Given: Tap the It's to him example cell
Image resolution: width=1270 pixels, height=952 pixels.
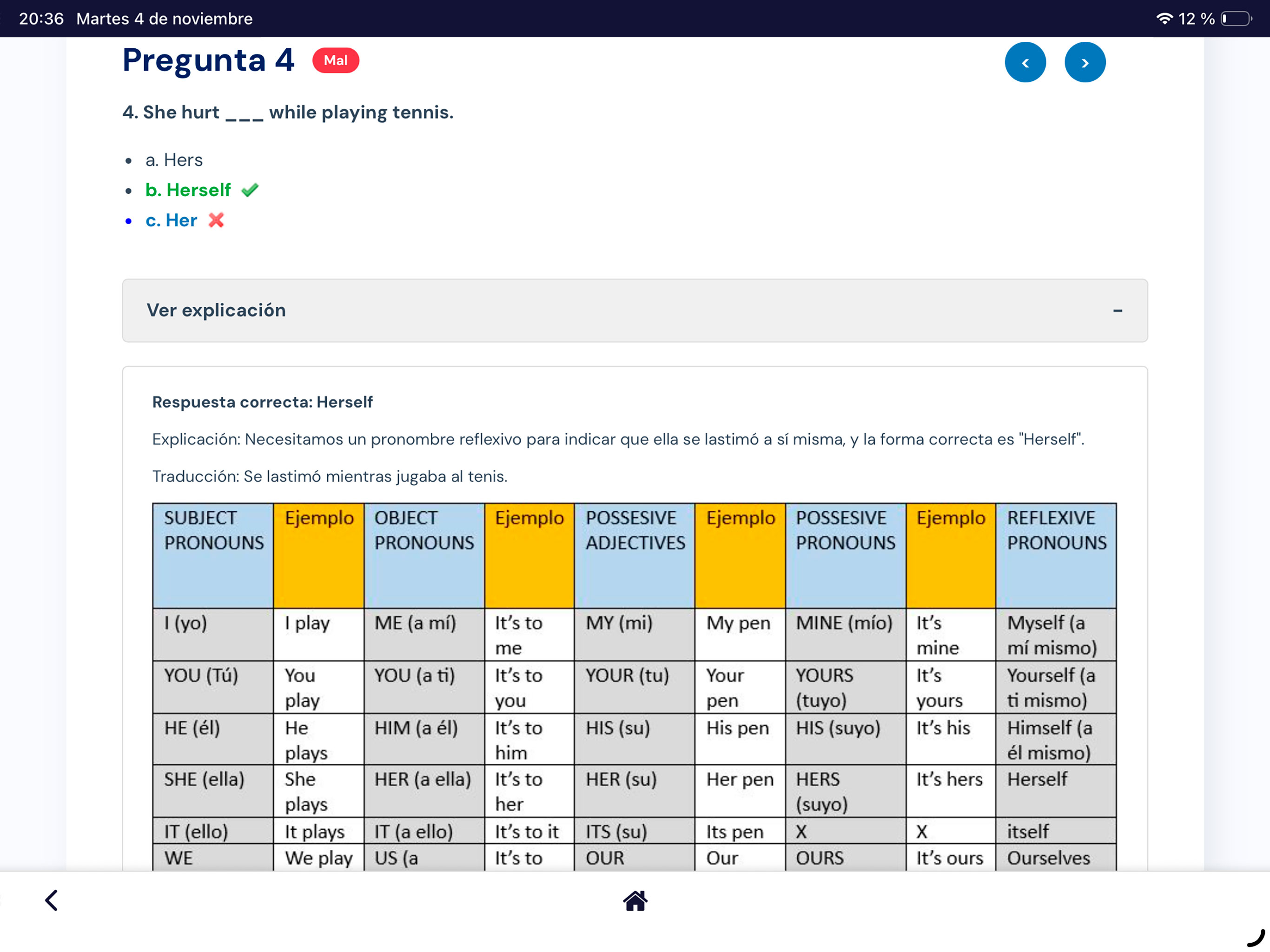Looking at the screenshot, I should [x=529, y=740].
